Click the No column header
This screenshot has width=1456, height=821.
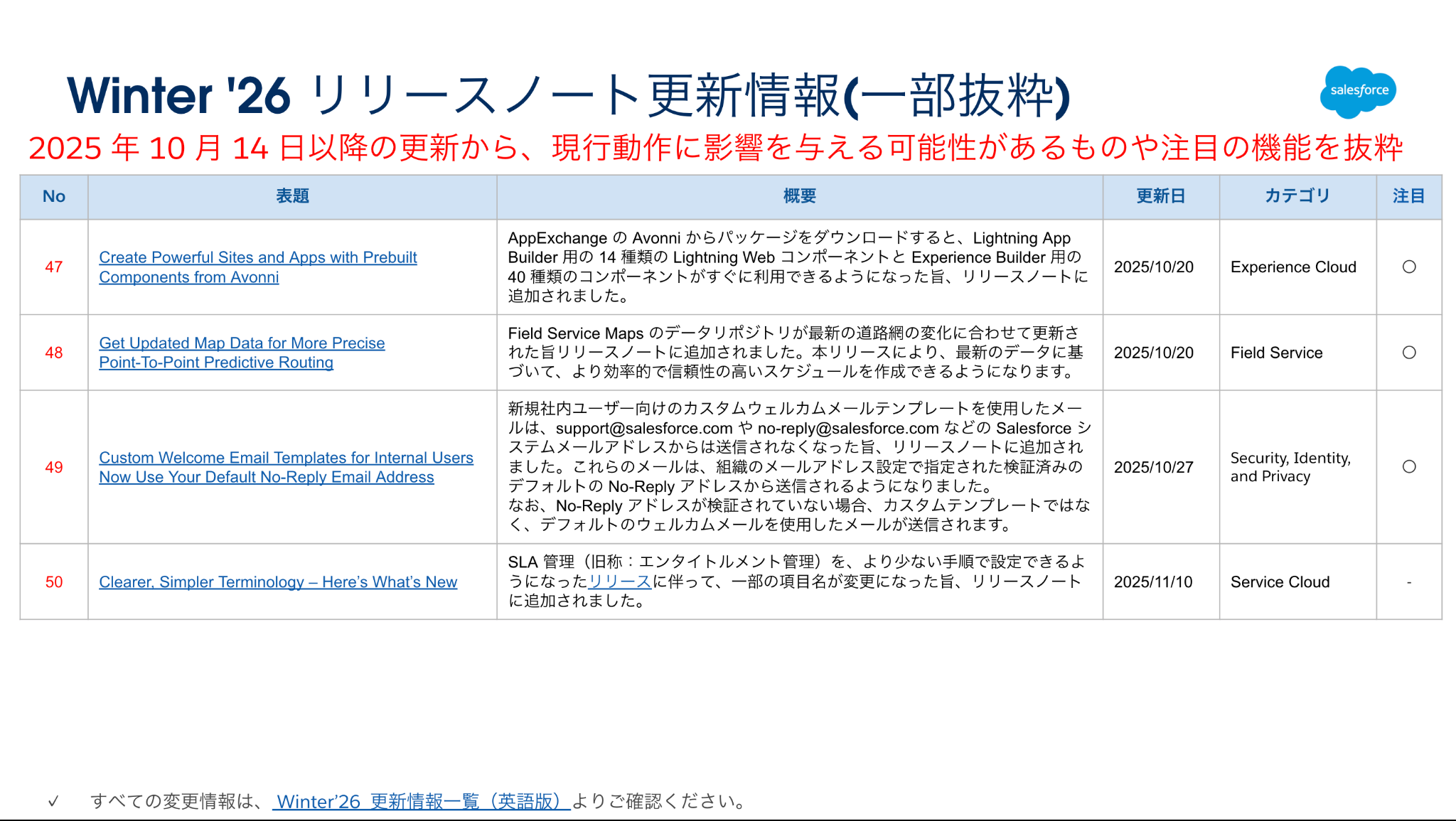(x=54, y=197)
